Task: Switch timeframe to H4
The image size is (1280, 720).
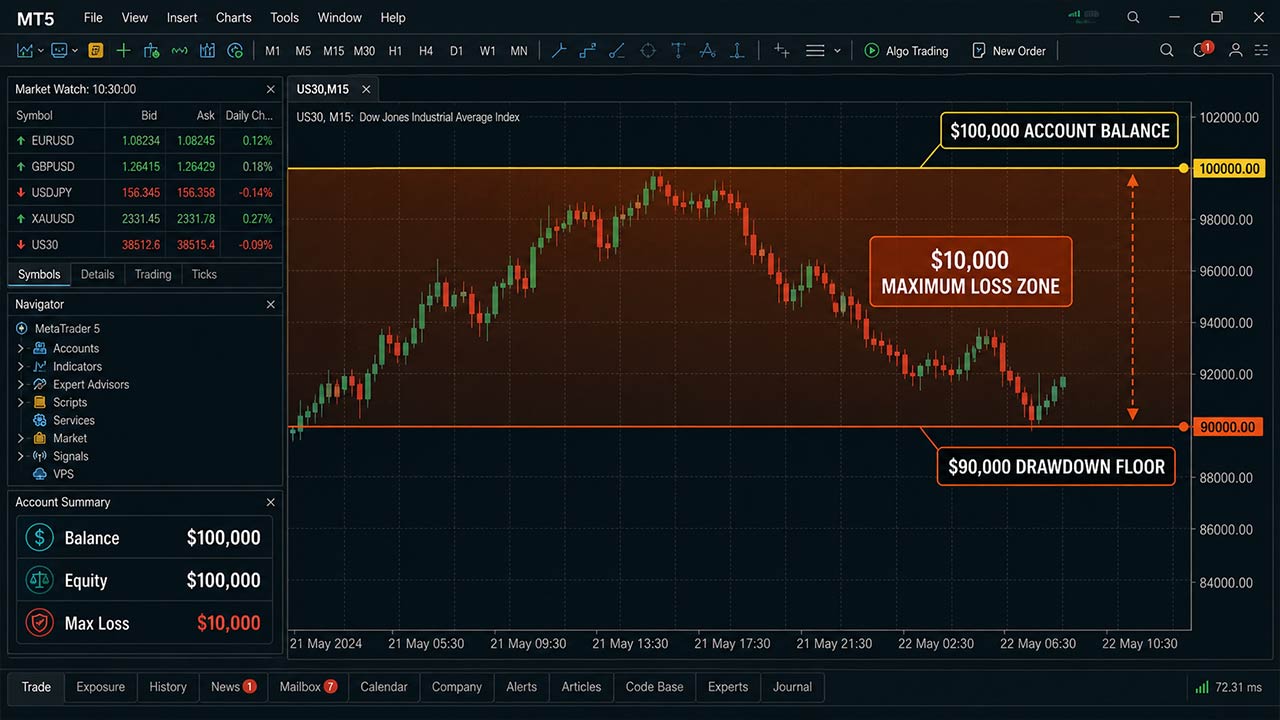Action: 426,50
